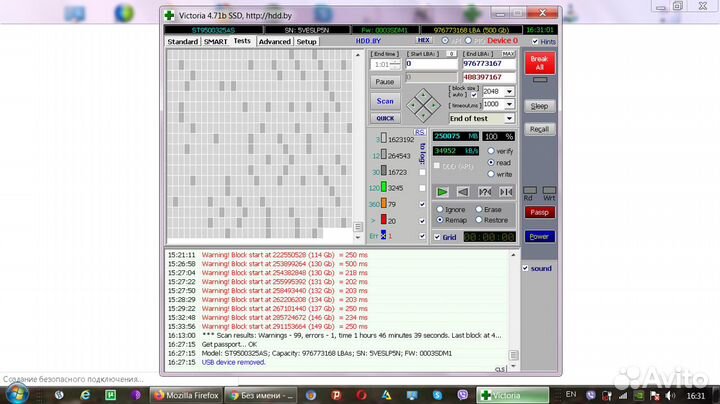Image resolution: width=720 pixels, height=404 pixels.
Task: Click the blue Power button
Action: (539, 237)
